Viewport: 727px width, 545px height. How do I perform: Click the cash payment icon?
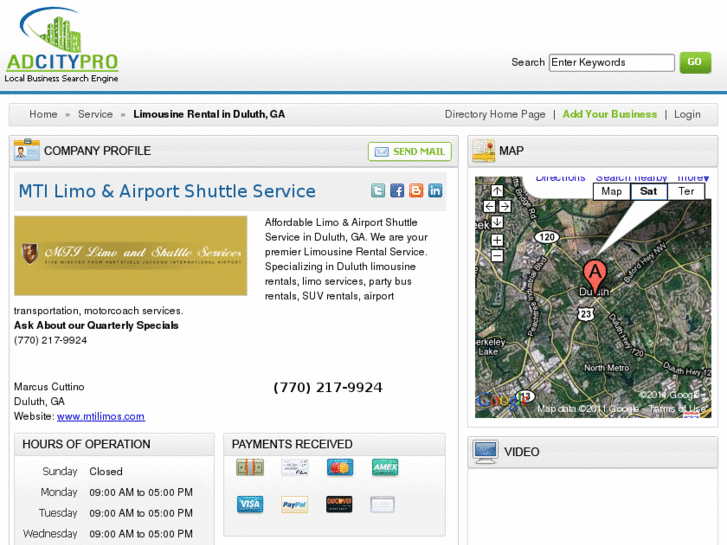(x=250, y=467)
